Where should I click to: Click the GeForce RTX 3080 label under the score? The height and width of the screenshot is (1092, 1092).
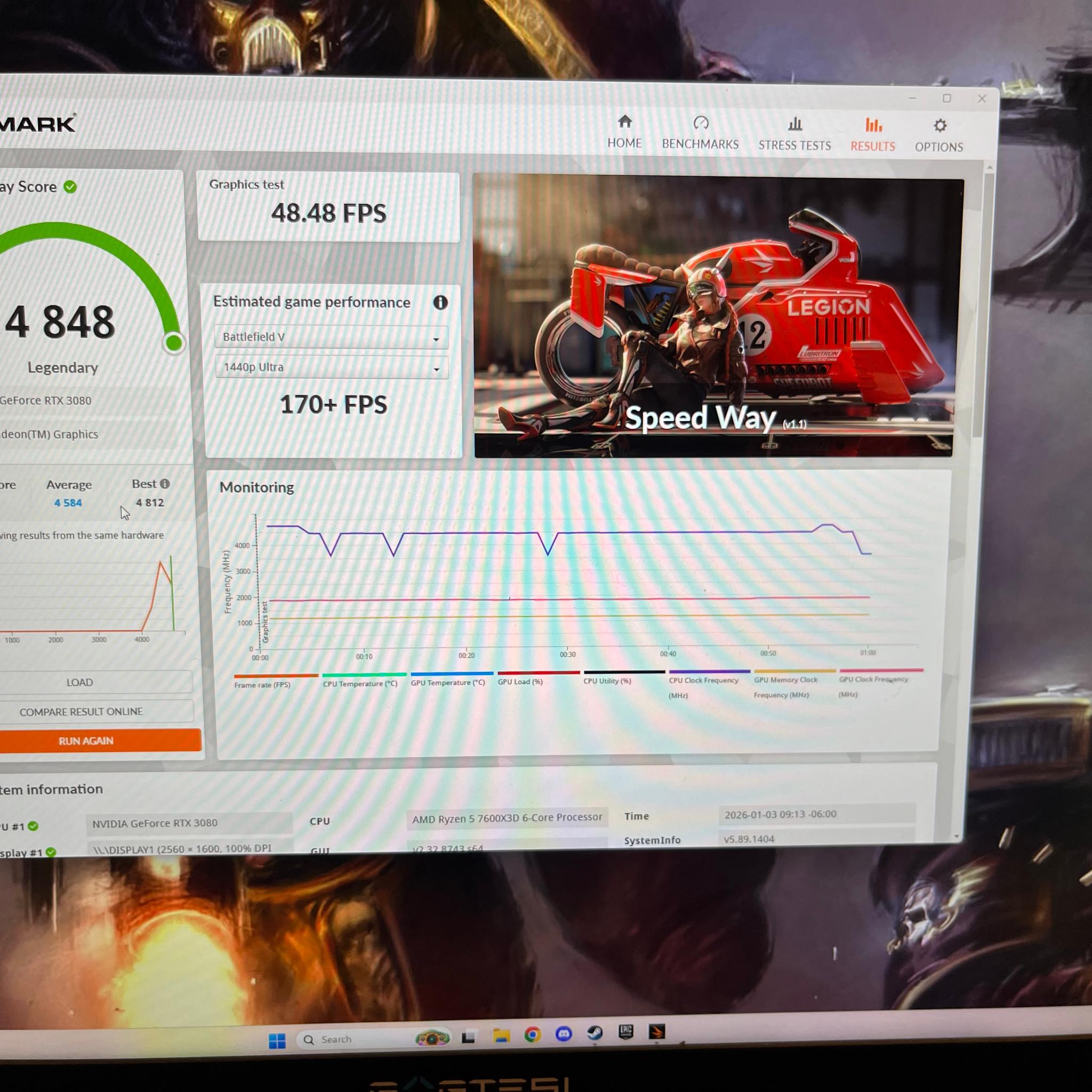coord(45,401)
